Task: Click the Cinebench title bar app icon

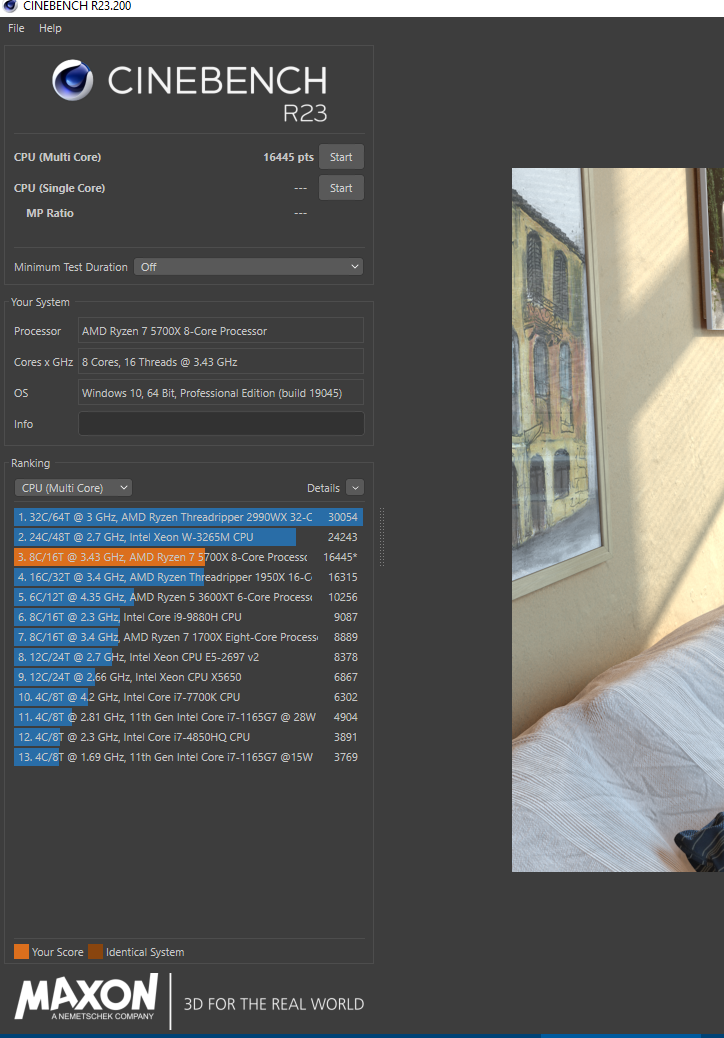Action: (x=10, y=6)
